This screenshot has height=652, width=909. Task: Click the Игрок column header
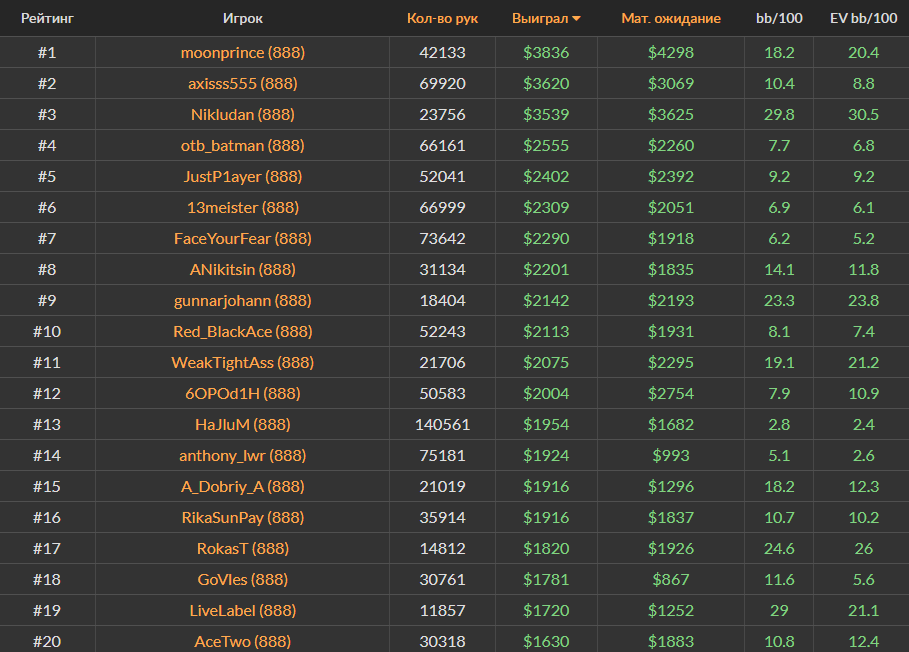point(243,18)
